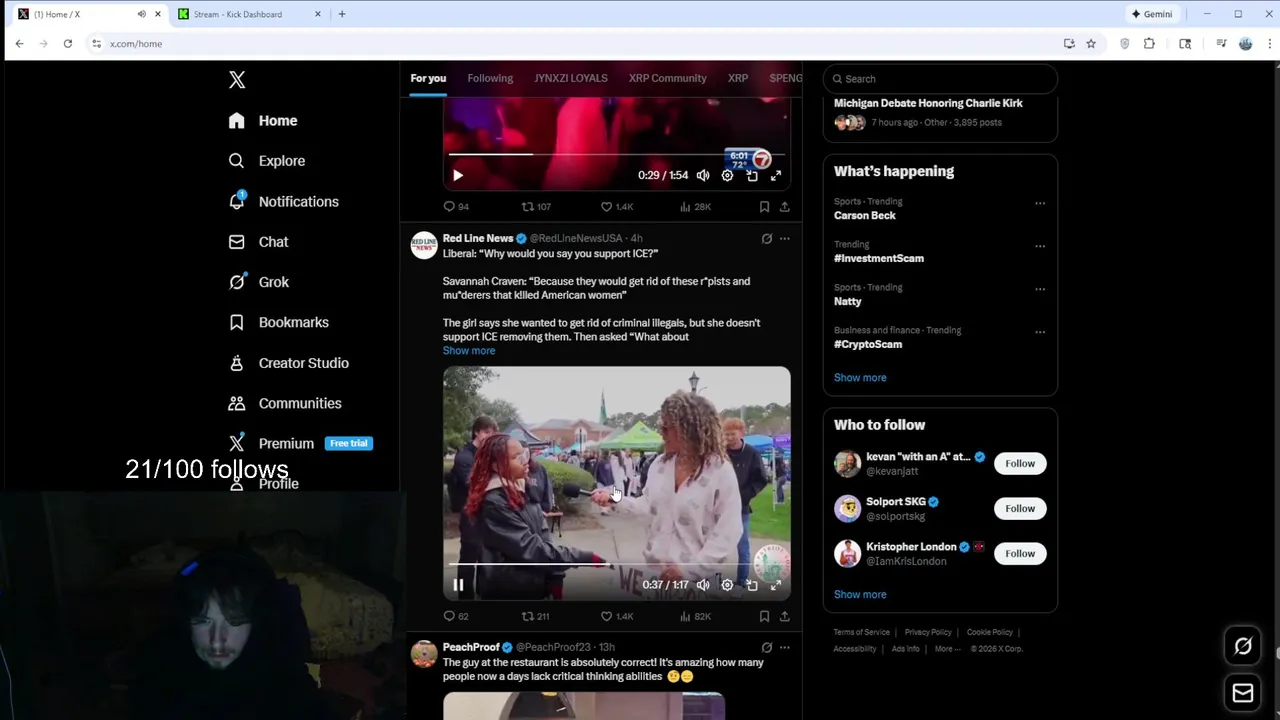
Task: Like the top post with 1.4K likes
Action: click(x=617, y=207)
